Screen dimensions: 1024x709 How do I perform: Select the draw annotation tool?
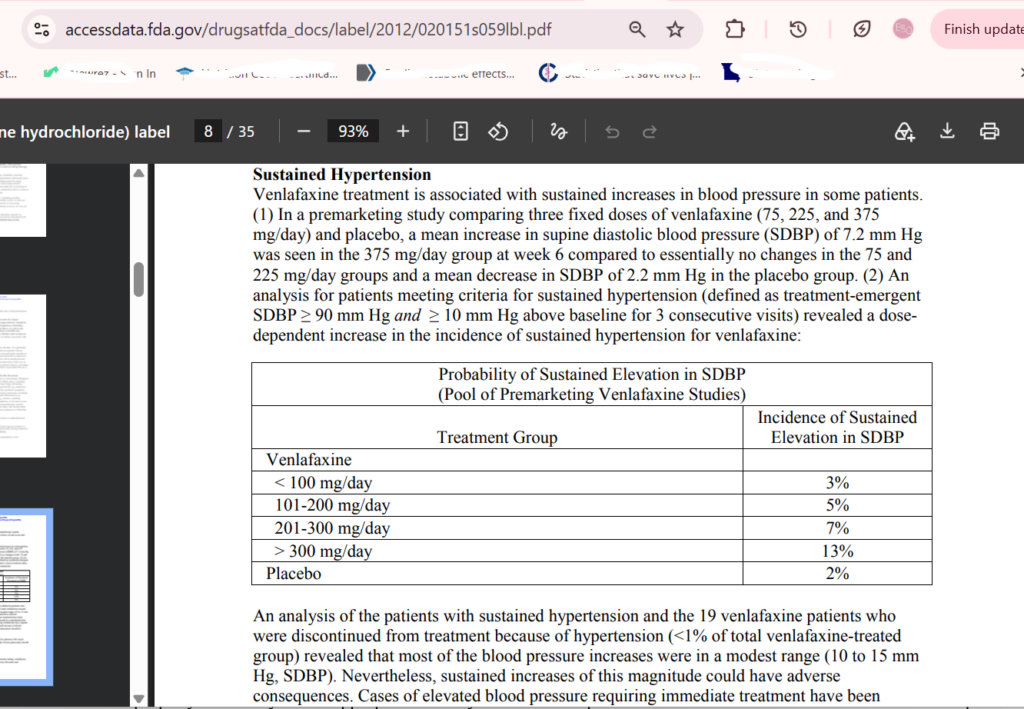pos(558,131)
